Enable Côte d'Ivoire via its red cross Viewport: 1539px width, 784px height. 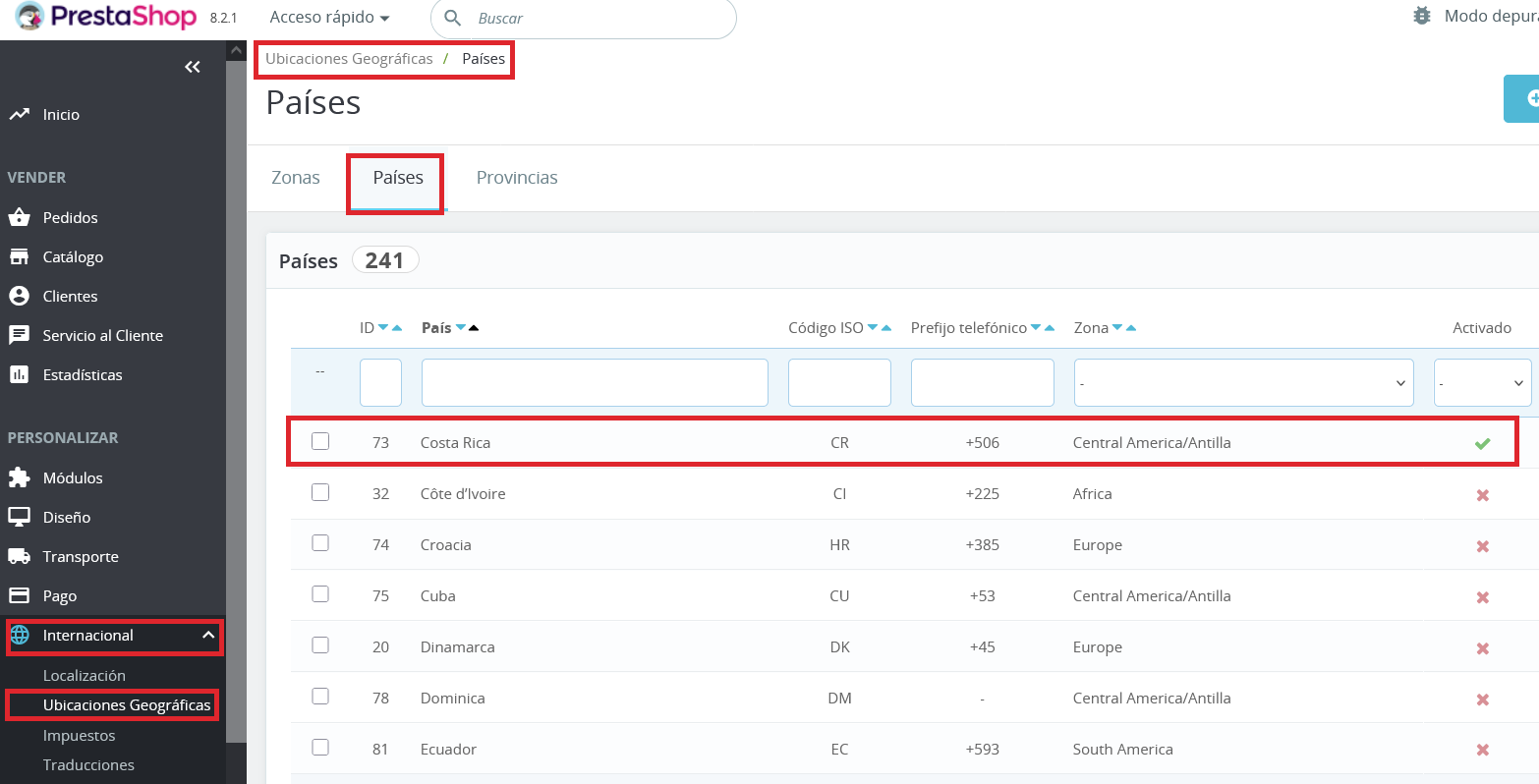click(1483, 495)
